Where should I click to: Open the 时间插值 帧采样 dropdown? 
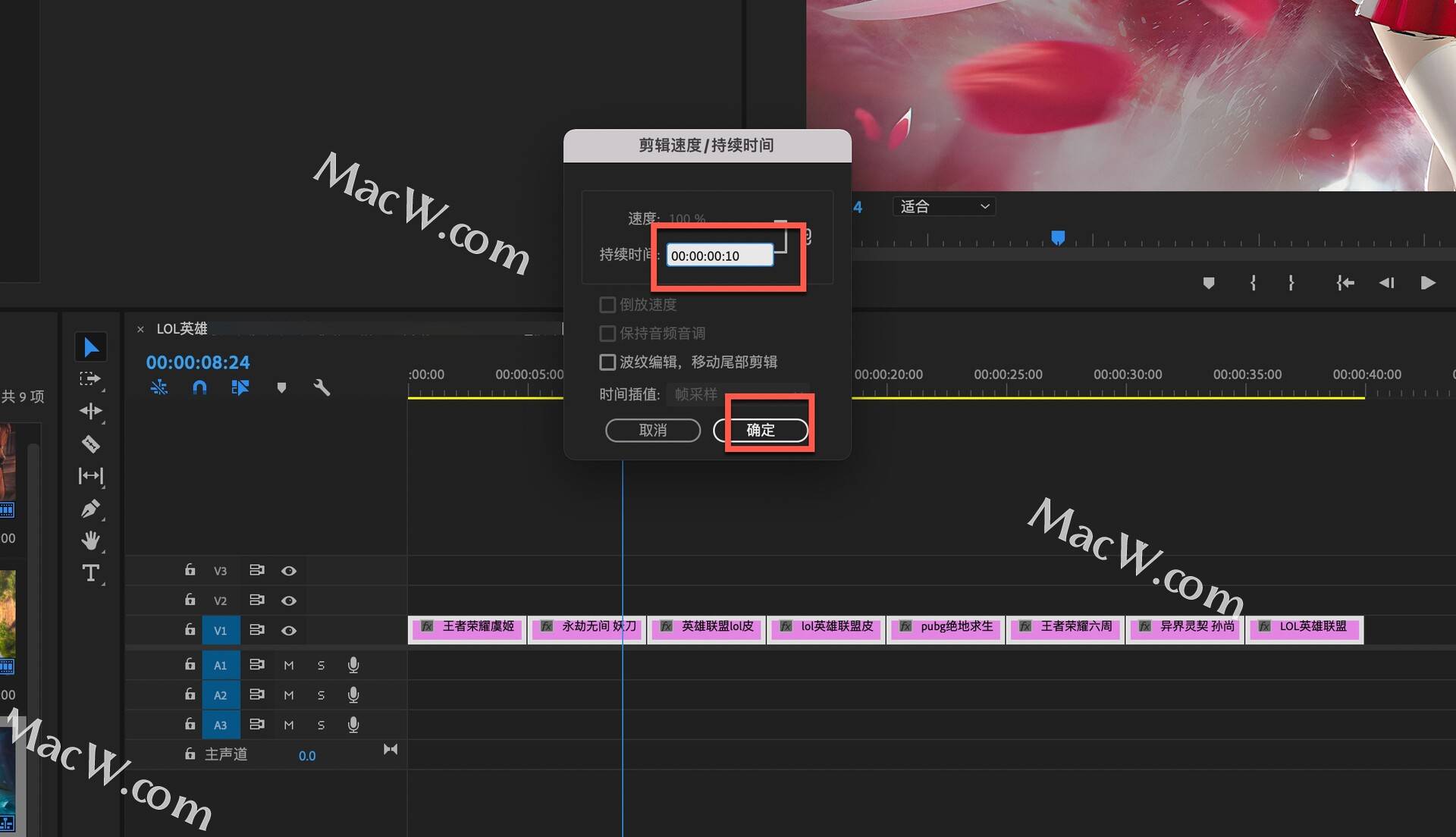(737, 394)
